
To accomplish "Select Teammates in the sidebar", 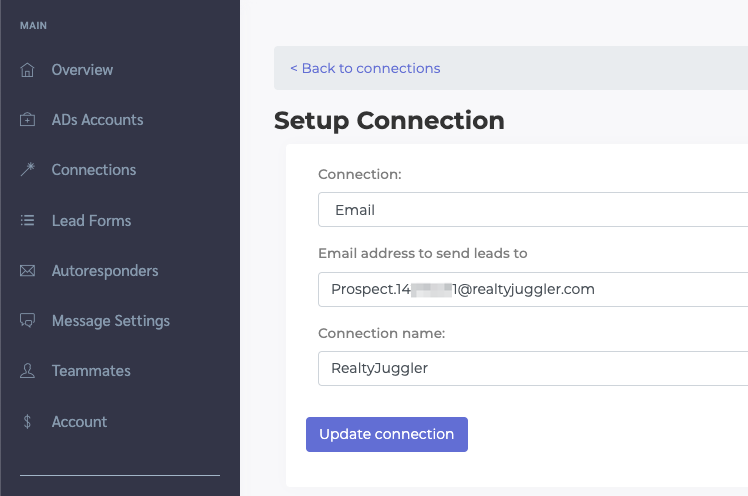I will click(x=91, y=371).
